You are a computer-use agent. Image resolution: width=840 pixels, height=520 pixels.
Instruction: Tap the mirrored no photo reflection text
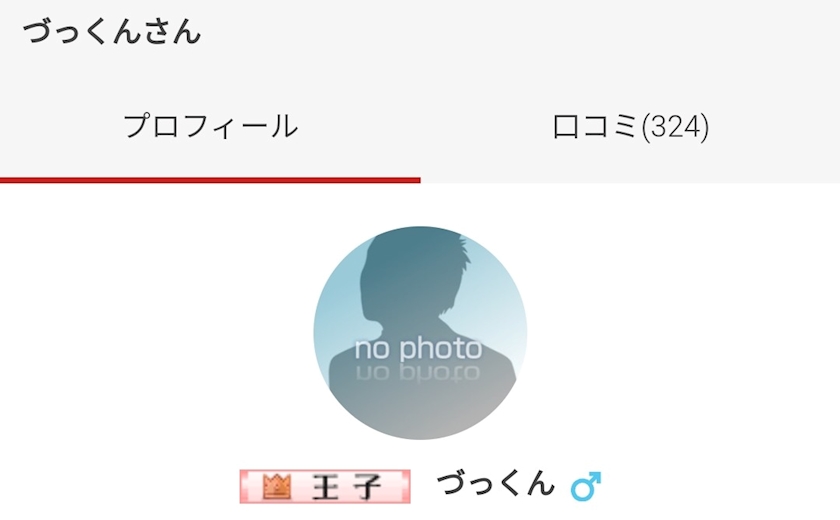click(418, 373)
